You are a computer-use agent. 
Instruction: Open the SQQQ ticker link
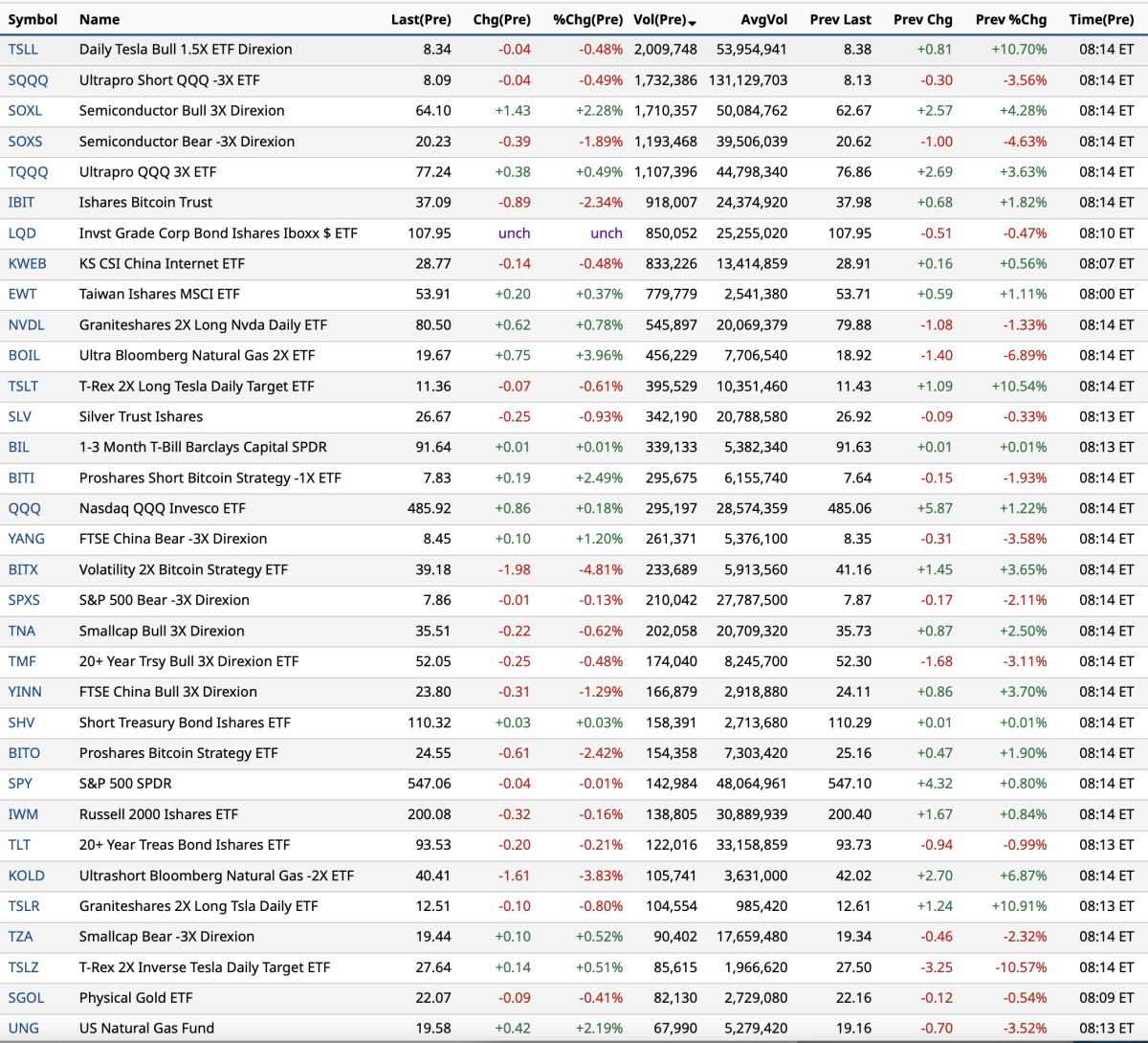(27, 80)
